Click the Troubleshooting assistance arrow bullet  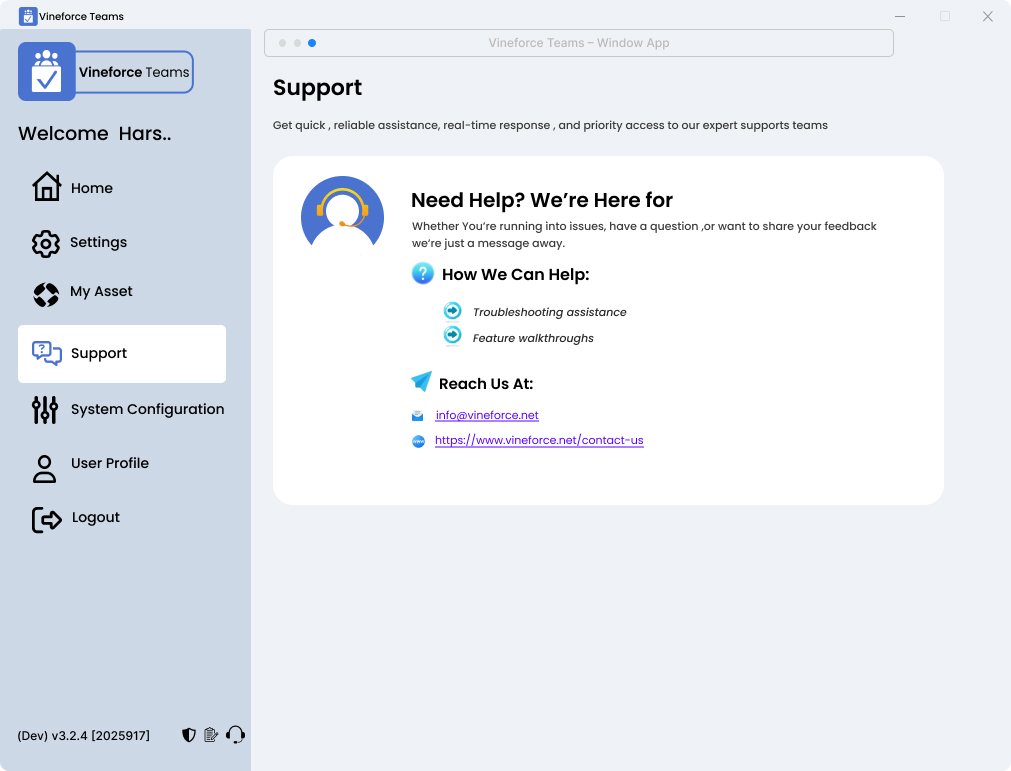pyautogui.click(x=453, y=311)
